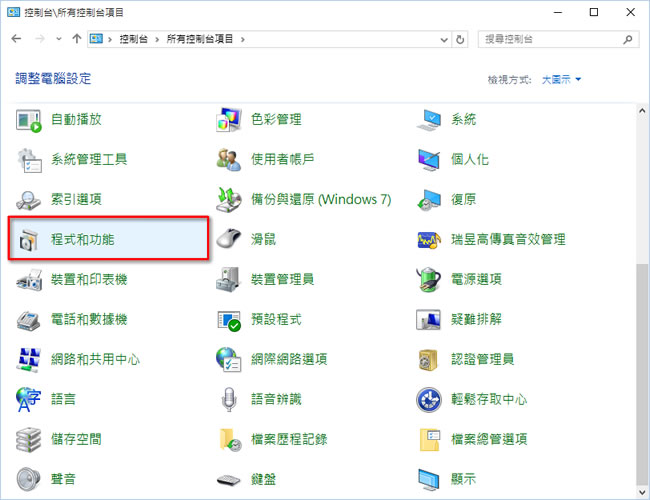Open the 檔案總管選項 icon

click(x=429, y=440)
